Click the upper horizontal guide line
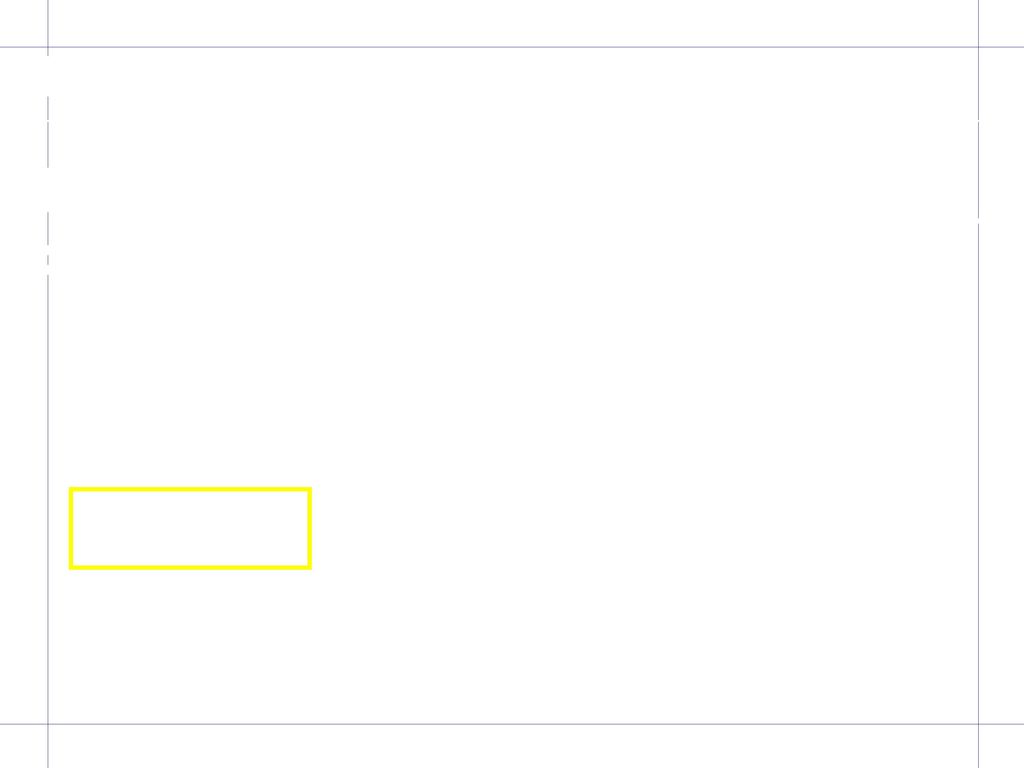The height and width of the screenshot is (768, 1024). 512,47
